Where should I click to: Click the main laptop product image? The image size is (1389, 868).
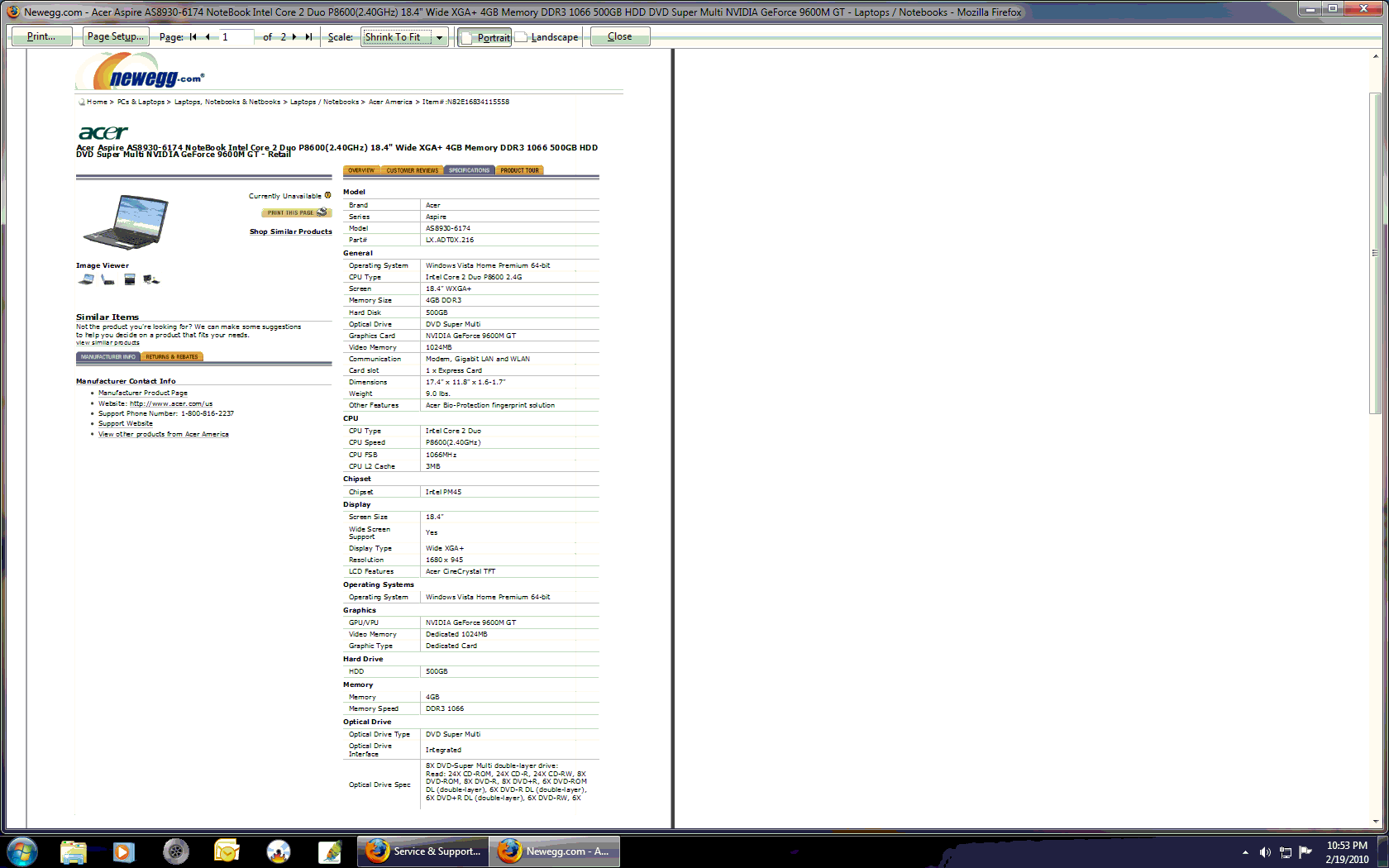pos(126,221)
